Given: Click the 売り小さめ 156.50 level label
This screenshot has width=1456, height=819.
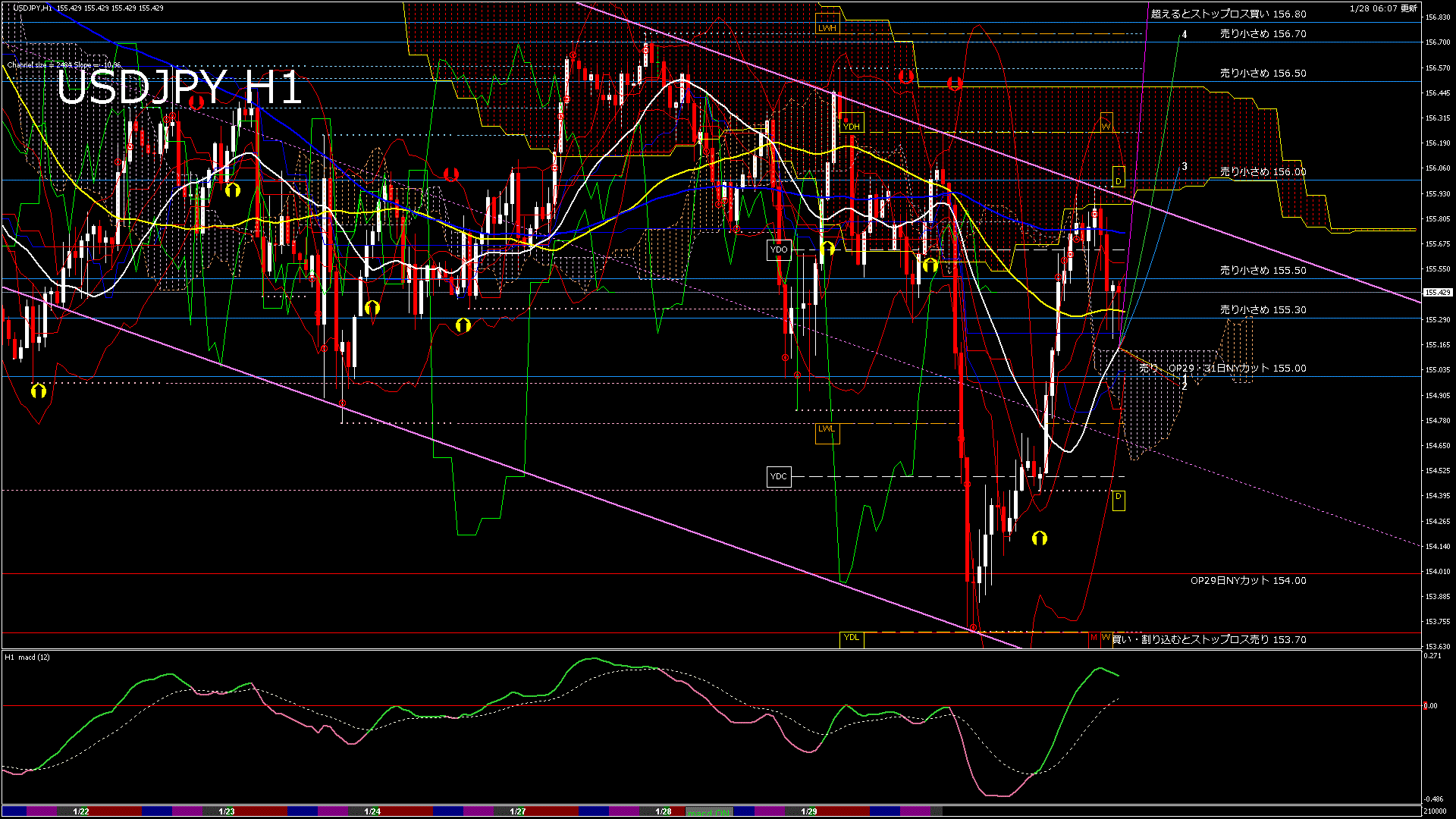Looking at the screenshot, I should (x=1263, y=74).
